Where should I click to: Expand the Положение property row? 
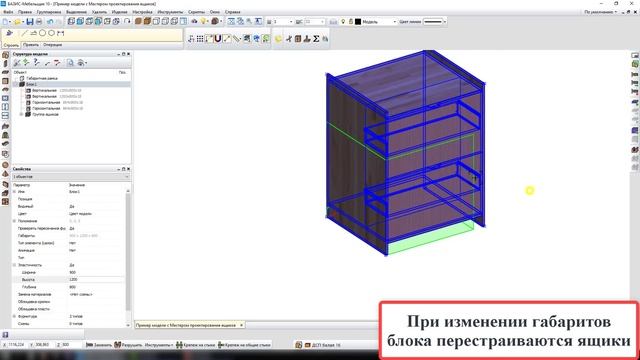(x=15, y=221)
